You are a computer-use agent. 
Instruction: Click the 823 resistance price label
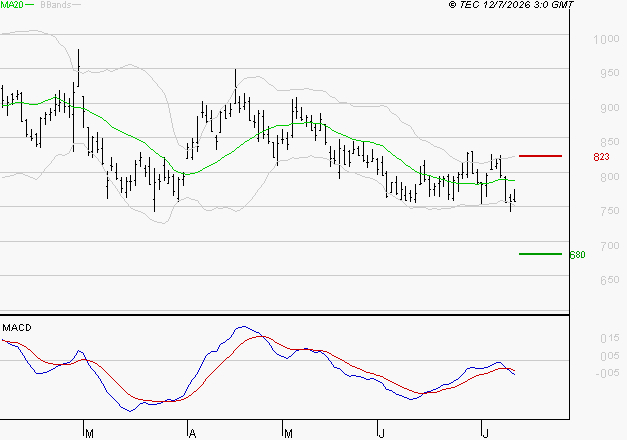click(601, 157)
